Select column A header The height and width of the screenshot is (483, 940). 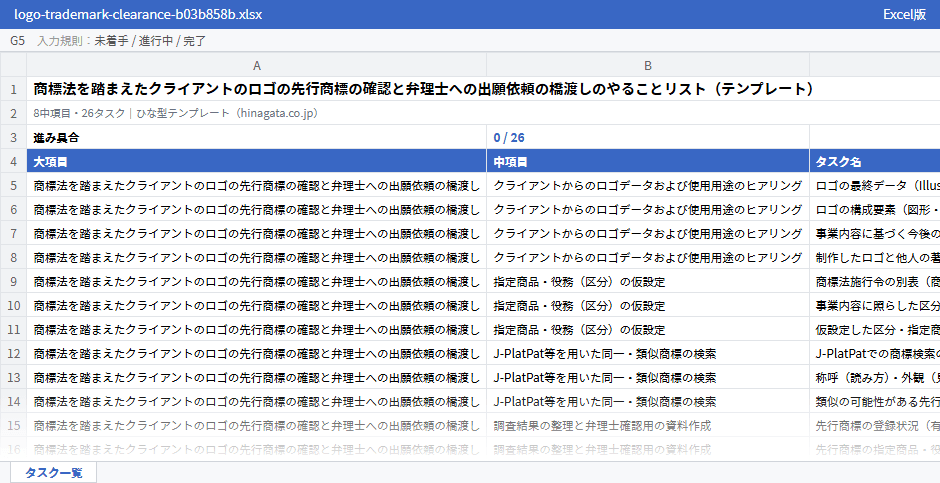click(x=257, y=65)
